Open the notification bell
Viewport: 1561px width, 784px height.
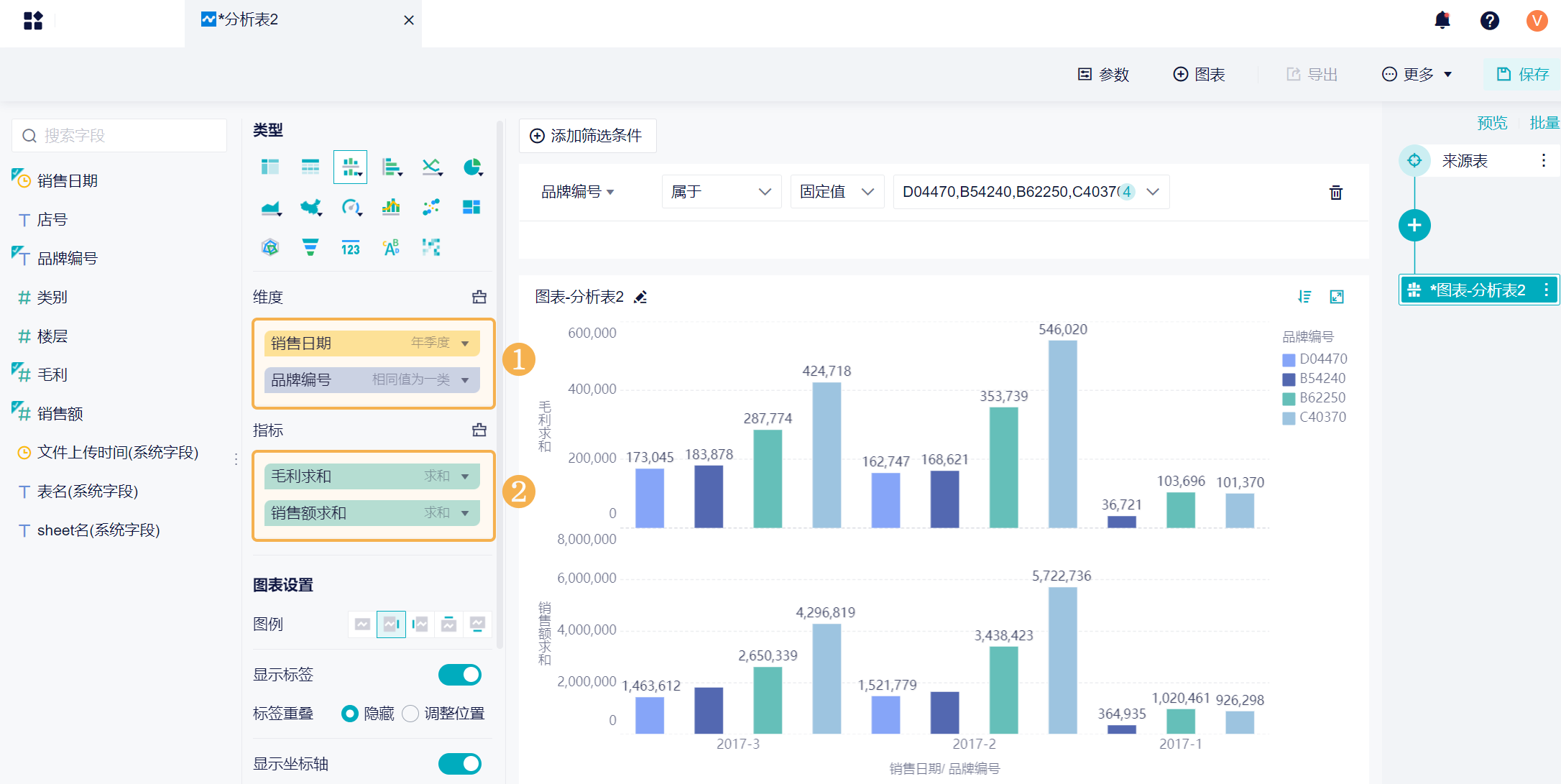[x=1442, y=20]
